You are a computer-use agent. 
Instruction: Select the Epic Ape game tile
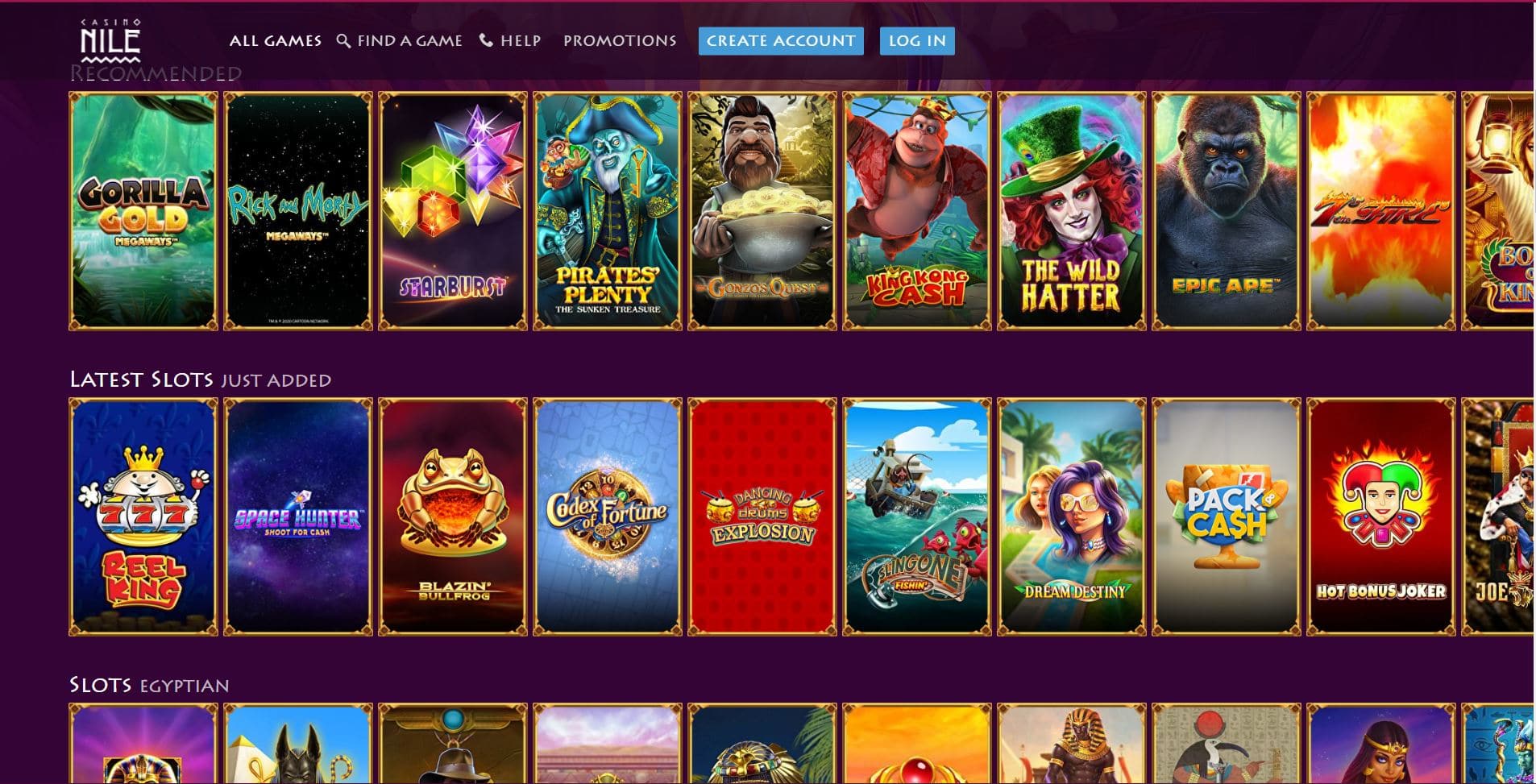point(1227,211)
